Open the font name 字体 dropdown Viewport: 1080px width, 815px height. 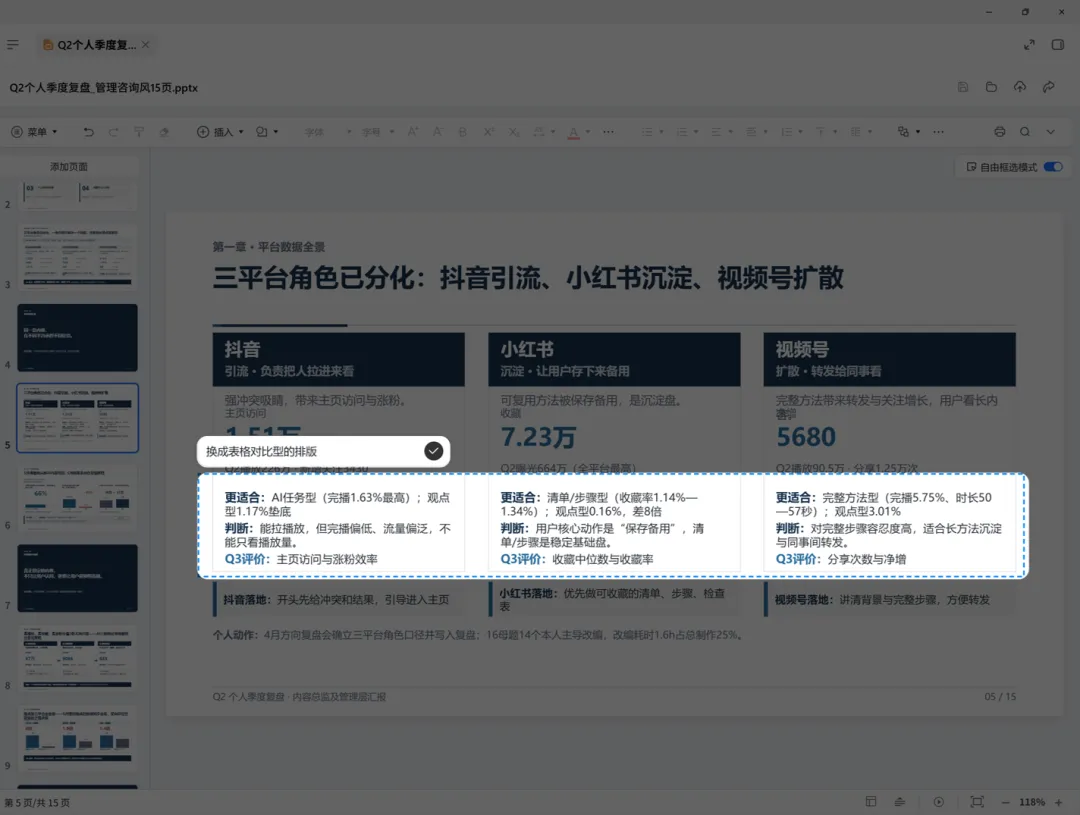[327, 132]
